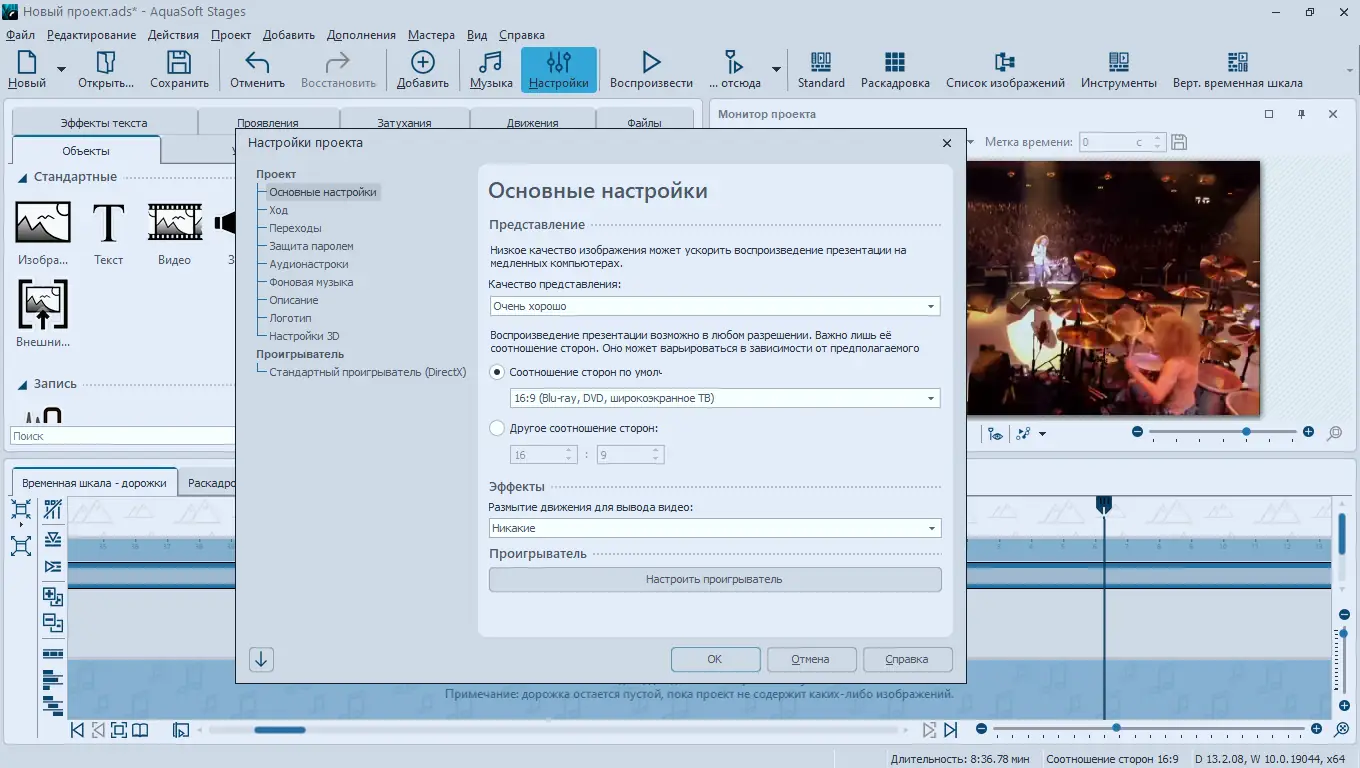Open the отсюда dropdown arrow
This screenshot has width=1360, height=768.
(774, 70)
